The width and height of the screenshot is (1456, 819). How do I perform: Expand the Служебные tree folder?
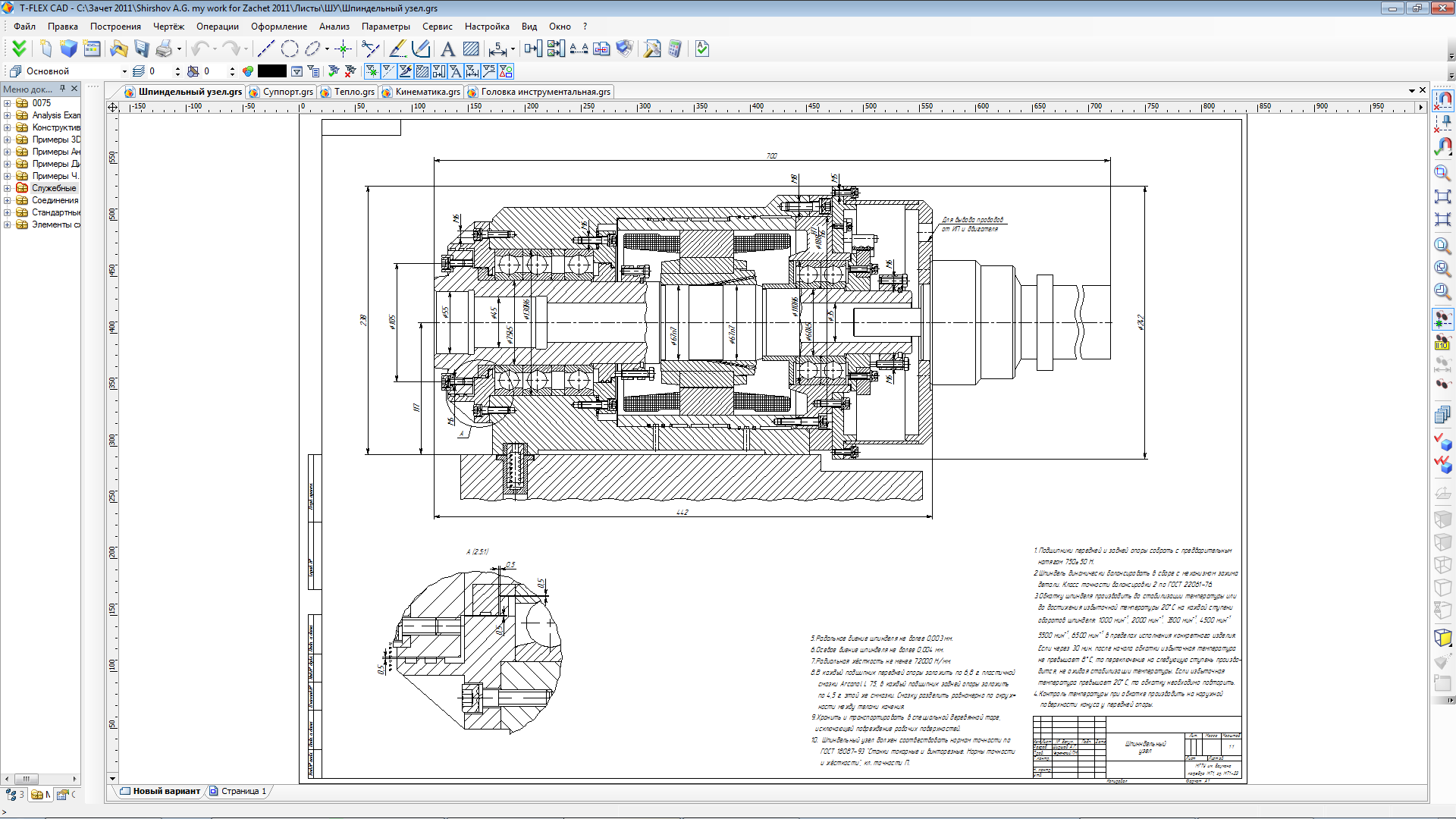point(8,188)
